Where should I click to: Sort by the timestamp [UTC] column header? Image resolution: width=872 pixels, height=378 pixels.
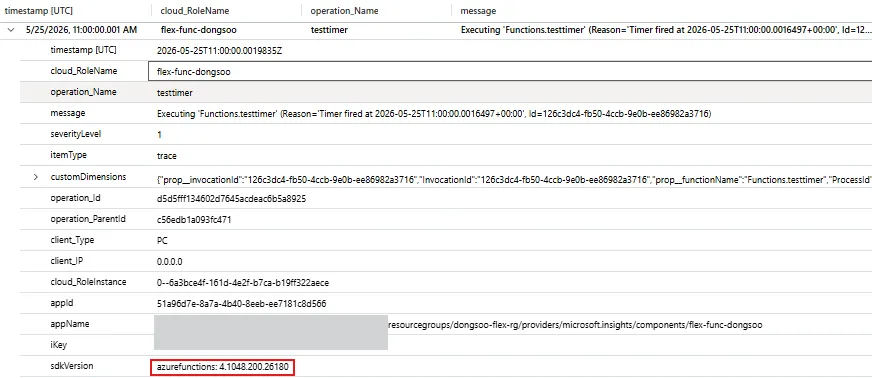38,11
